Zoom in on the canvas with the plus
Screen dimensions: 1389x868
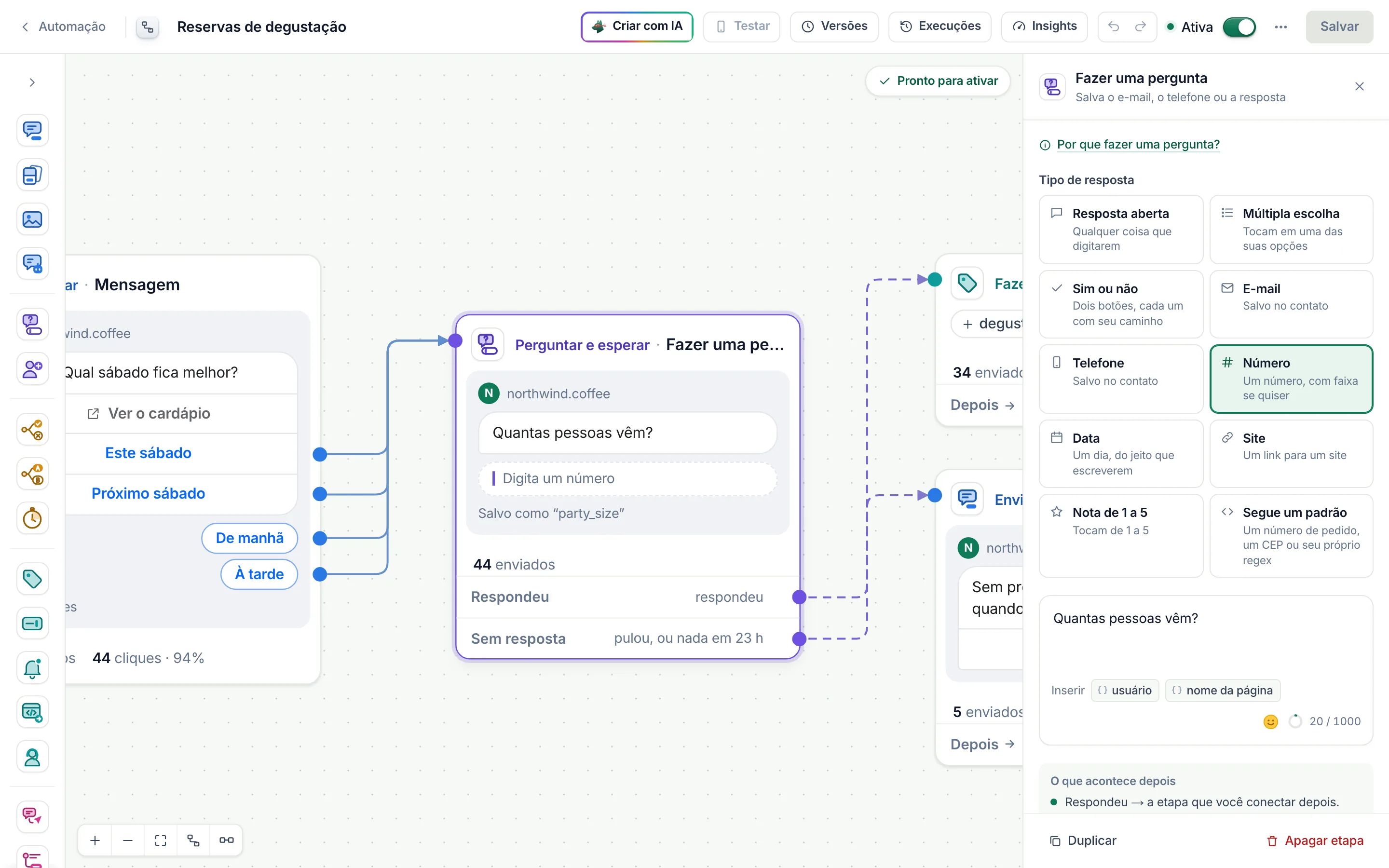click(x=95, y=841)
